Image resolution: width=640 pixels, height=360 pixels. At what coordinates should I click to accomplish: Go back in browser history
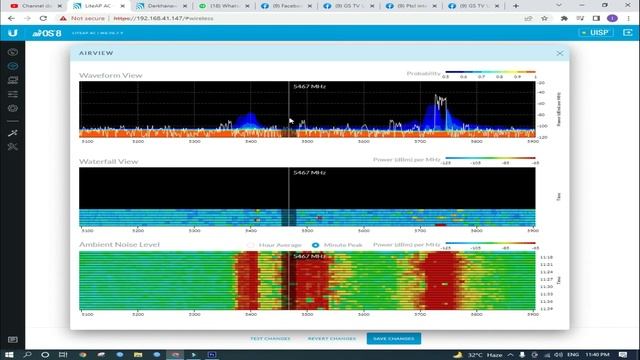click(x=11, y=18)
